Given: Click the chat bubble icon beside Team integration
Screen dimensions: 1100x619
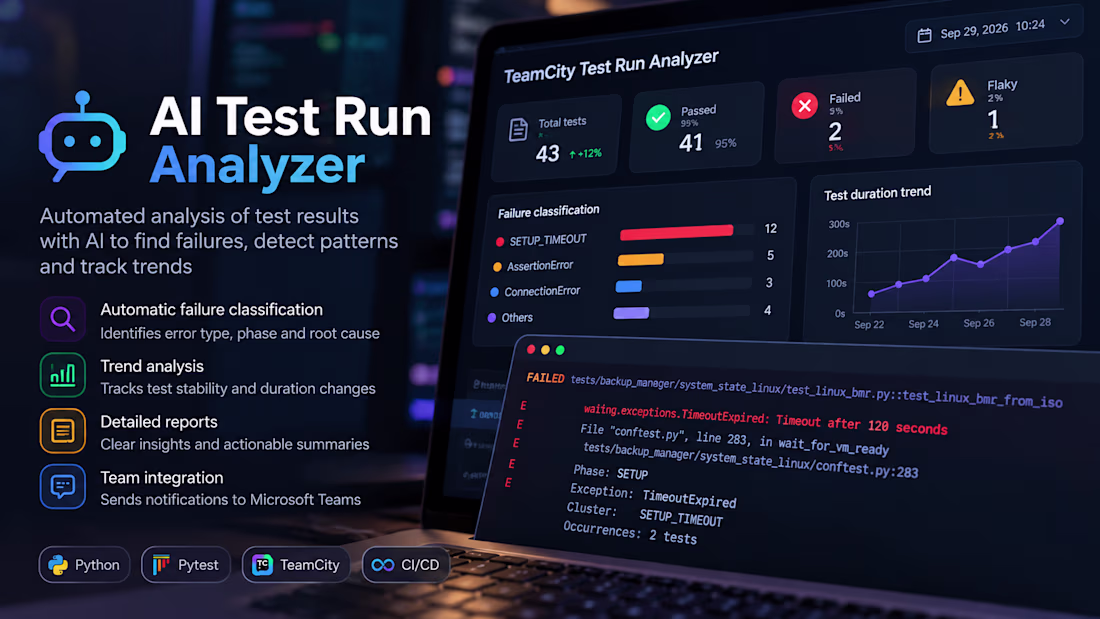Looking at the screenshot, I should [x=62, y=486].
